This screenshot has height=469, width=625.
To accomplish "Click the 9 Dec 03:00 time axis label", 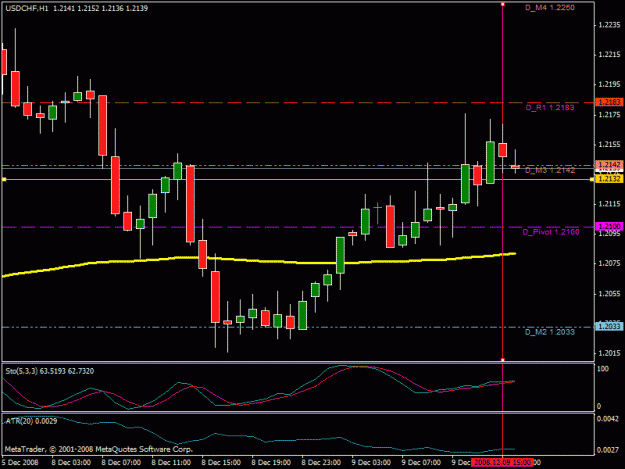I will click(371, 463).
